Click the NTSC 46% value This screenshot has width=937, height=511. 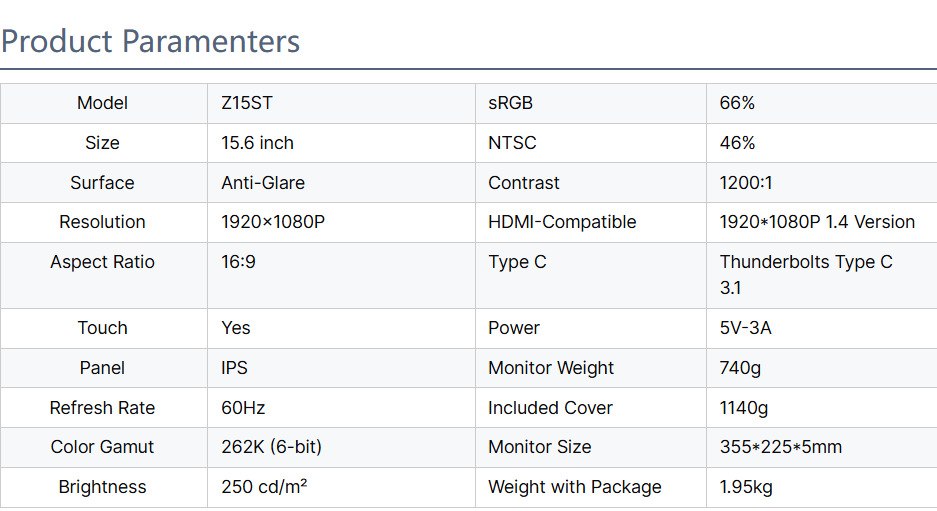click(737, 143)
